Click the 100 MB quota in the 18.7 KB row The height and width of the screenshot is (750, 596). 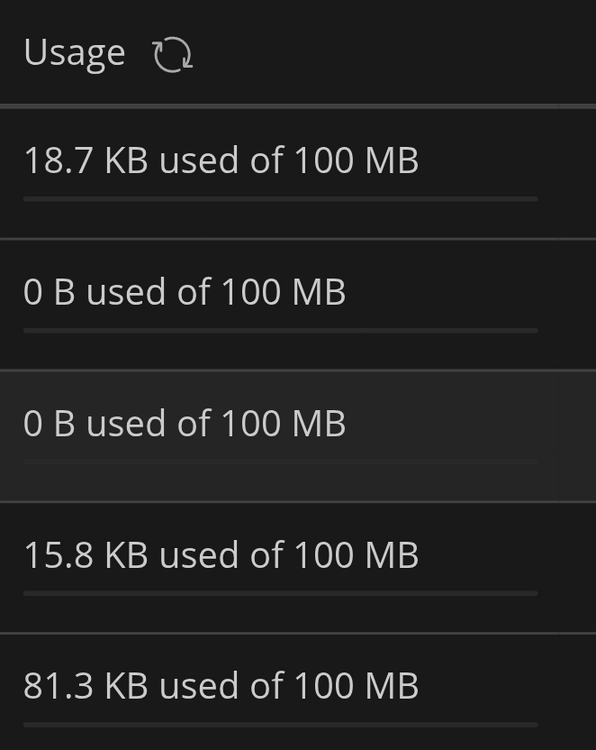point(357,160)
